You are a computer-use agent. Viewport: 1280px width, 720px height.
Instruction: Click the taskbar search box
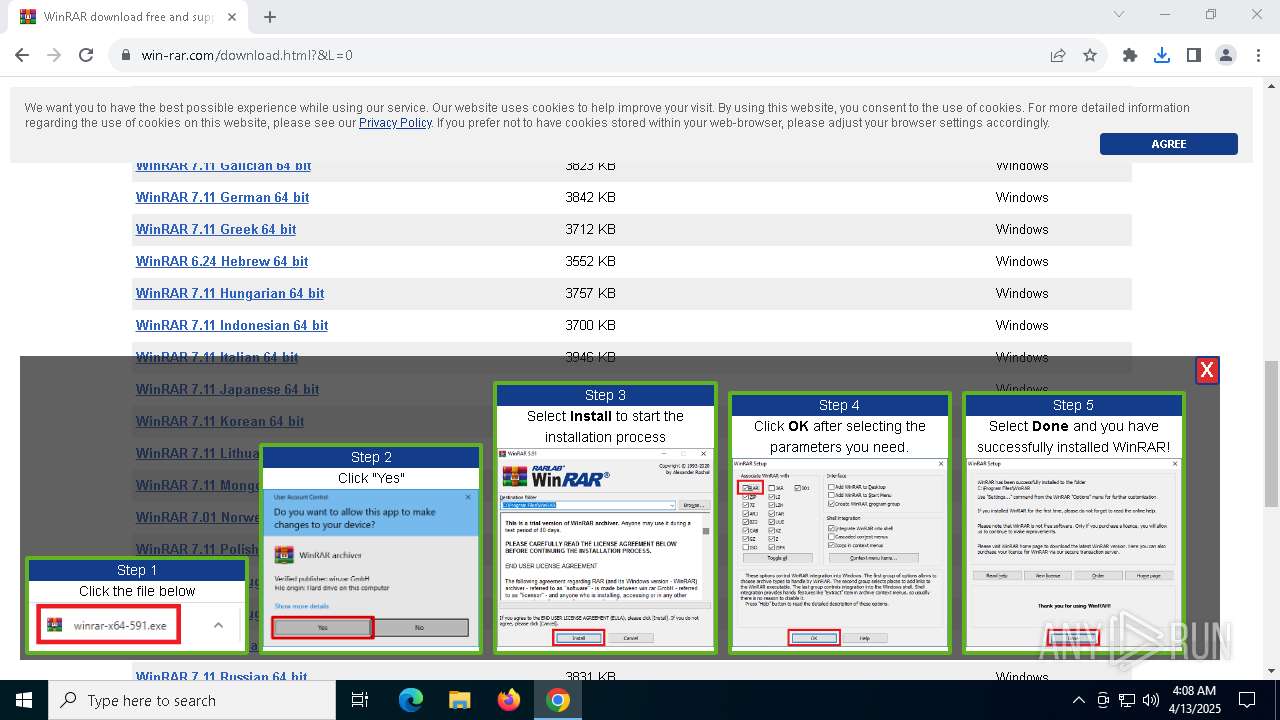tap(192, 700)
